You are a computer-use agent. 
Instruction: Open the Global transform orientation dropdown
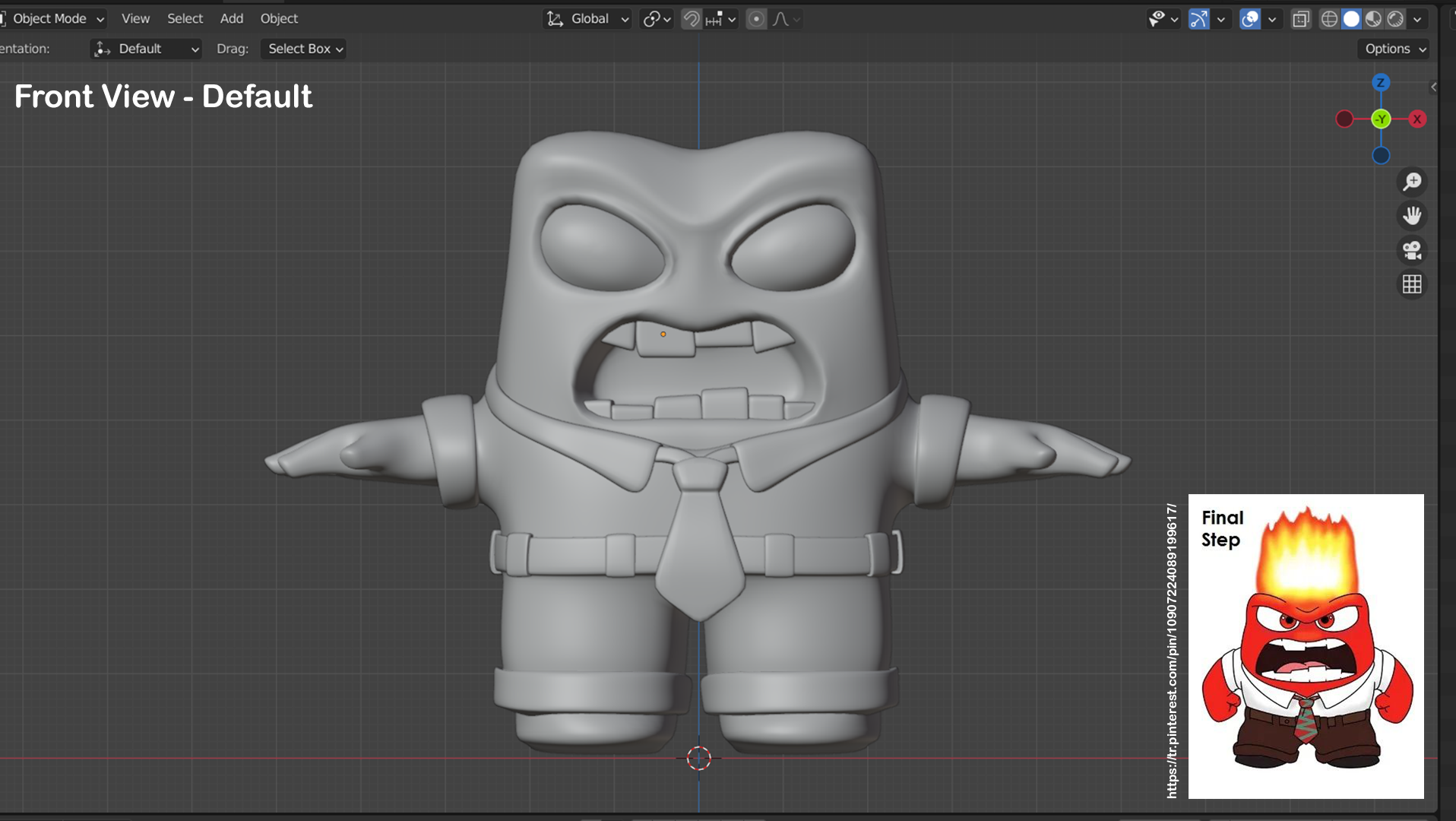[587, 19]
